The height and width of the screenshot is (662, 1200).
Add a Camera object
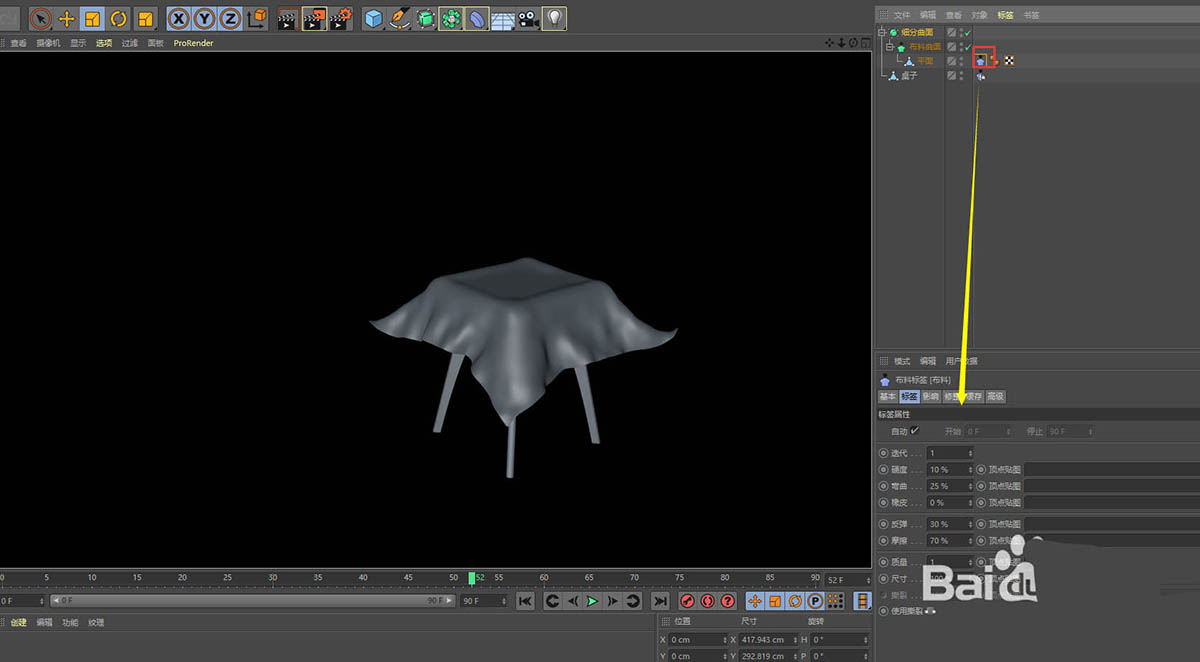[x=529, y=18]
